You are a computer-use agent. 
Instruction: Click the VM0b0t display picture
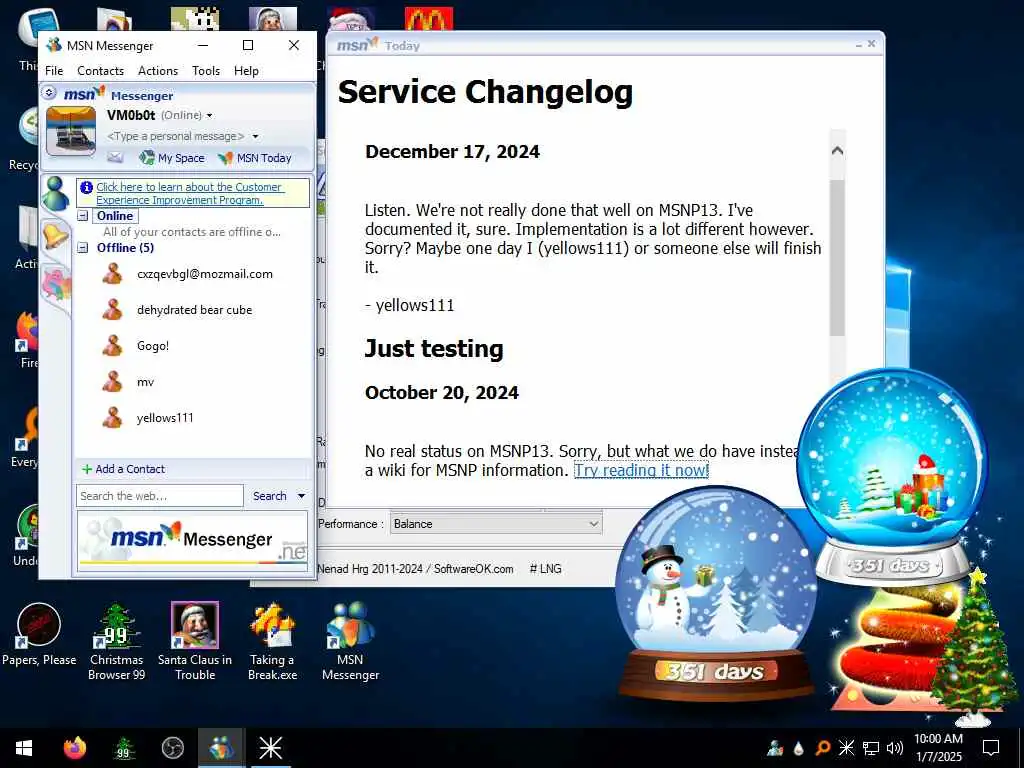pyautogui.click(x=71, y=131)
